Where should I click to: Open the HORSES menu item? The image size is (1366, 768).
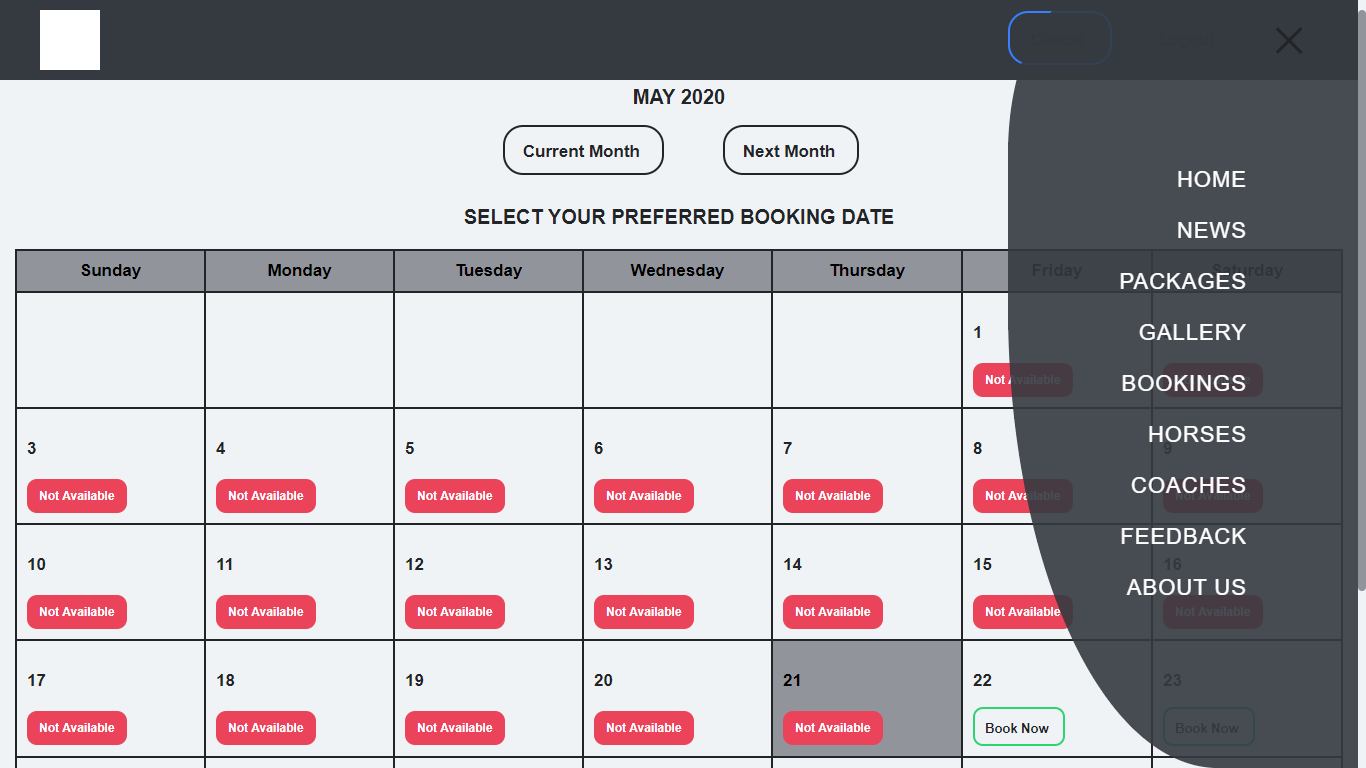[x=1196, y=435]
